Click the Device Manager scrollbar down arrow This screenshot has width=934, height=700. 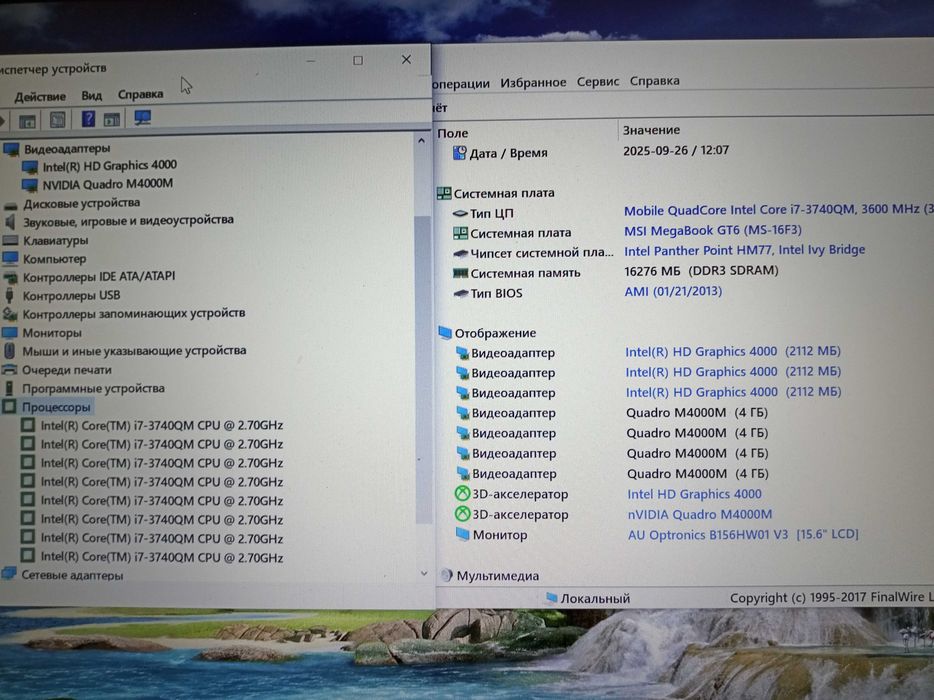point(424,573)
